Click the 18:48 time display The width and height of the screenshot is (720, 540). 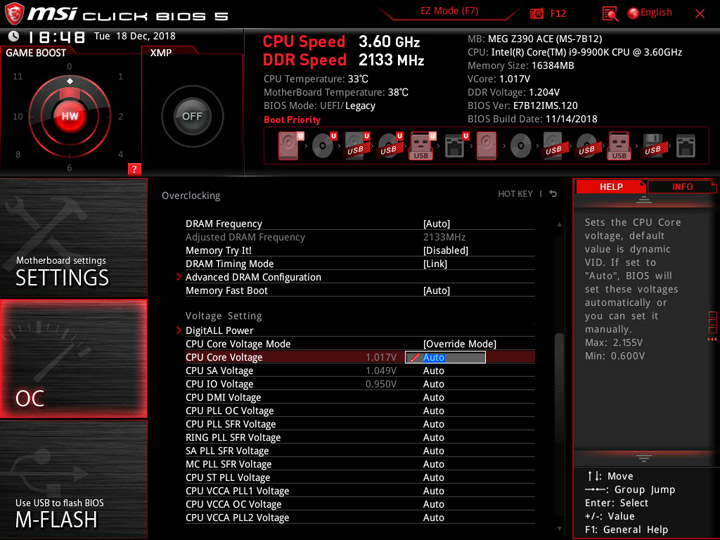click(56, 37)
